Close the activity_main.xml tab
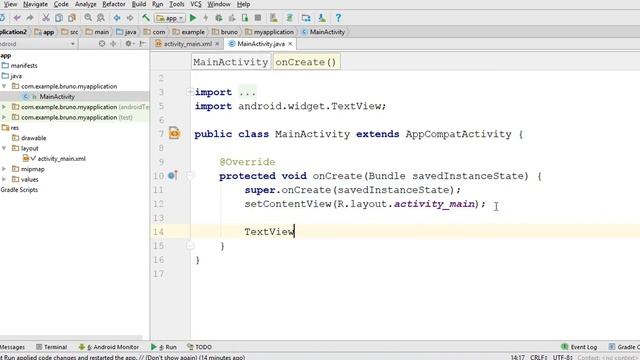 (217, 44)
